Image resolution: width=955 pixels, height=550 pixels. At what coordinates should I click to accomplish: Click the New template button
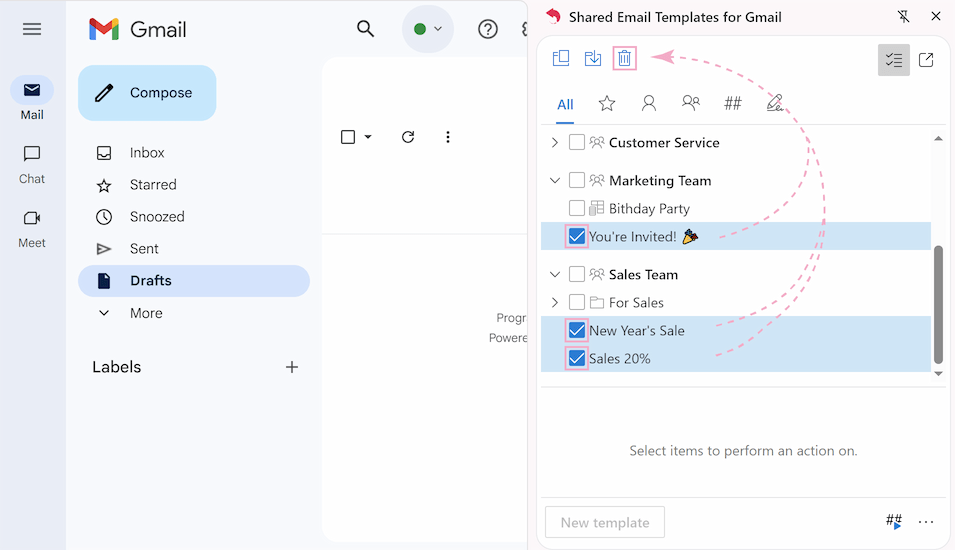click(x=605, y=523)
